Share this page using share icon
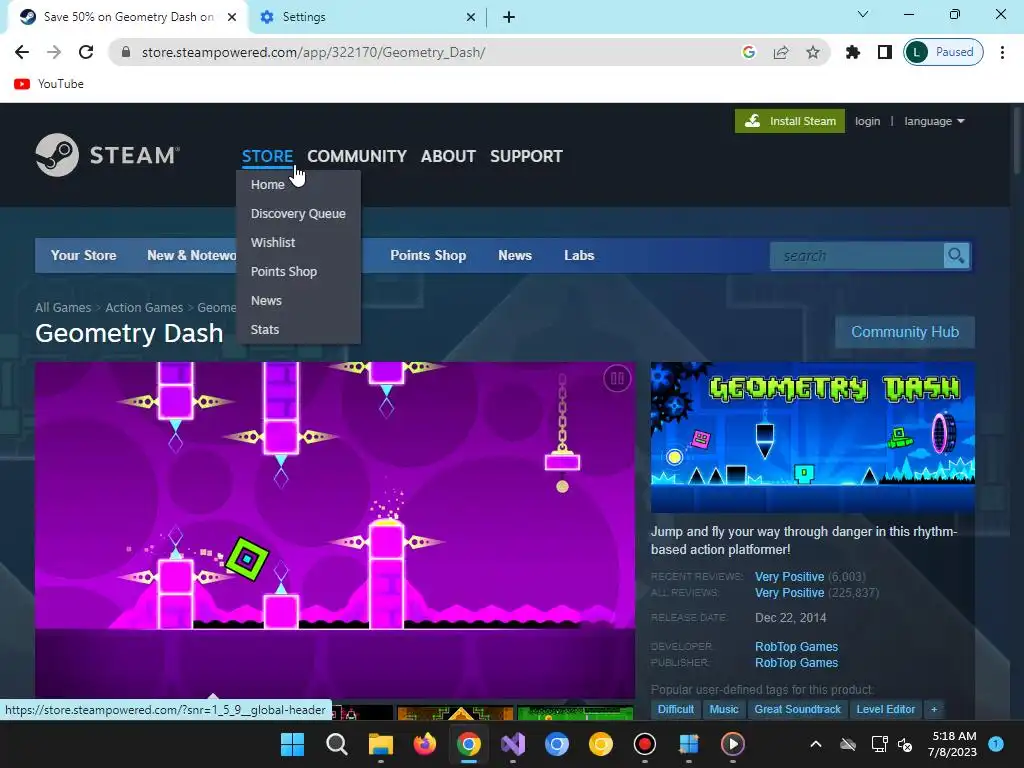The width and height of the screenshot is (1024, 768). tap(780, 52)
